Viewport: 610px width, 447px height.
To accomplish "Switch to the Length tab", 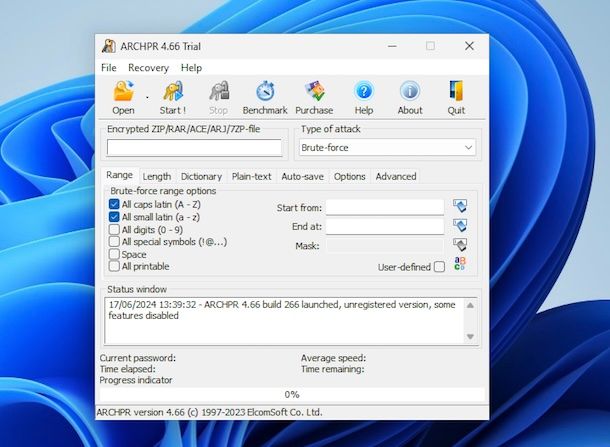I will 157,177.
